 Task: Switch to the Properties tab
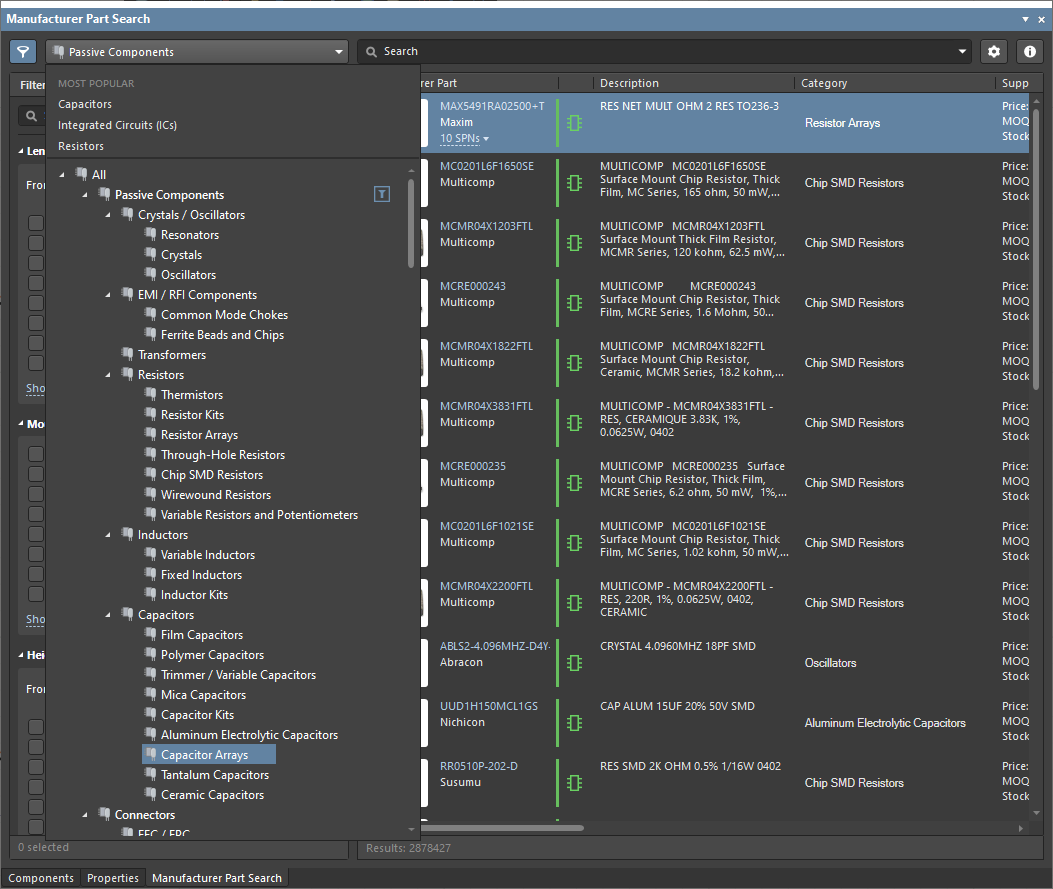point(113,878)
